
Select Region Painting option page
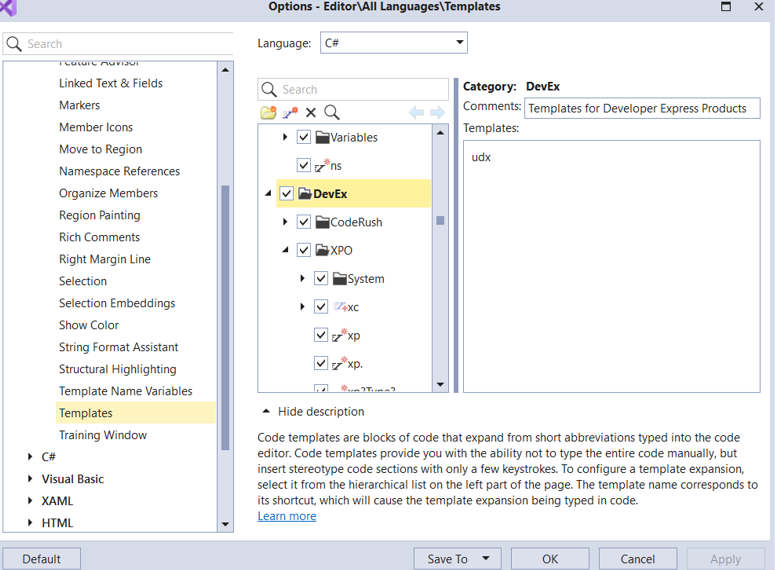point(99,215)
